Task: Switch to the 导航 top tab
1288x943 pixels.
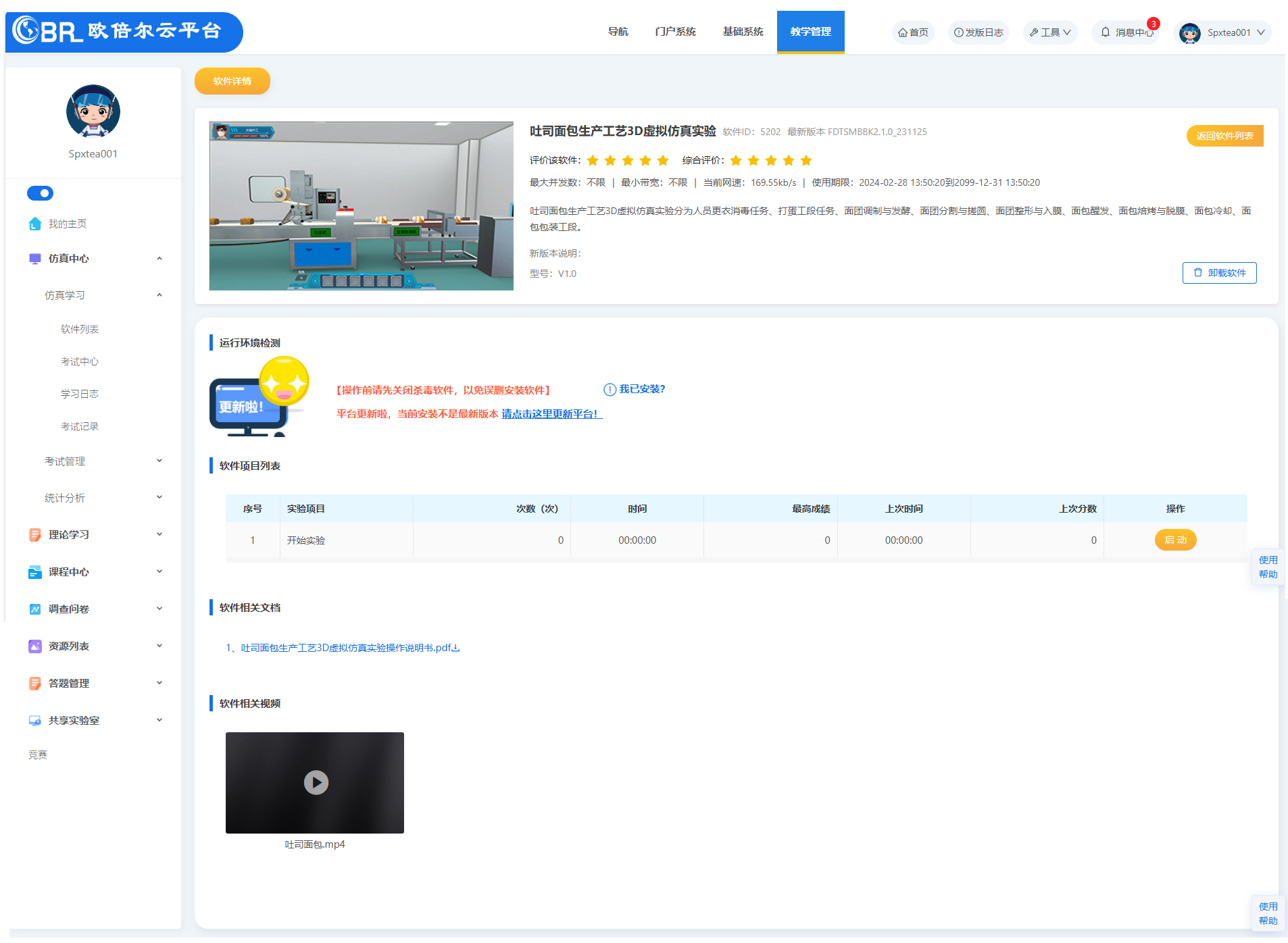Action: point(618,32)
